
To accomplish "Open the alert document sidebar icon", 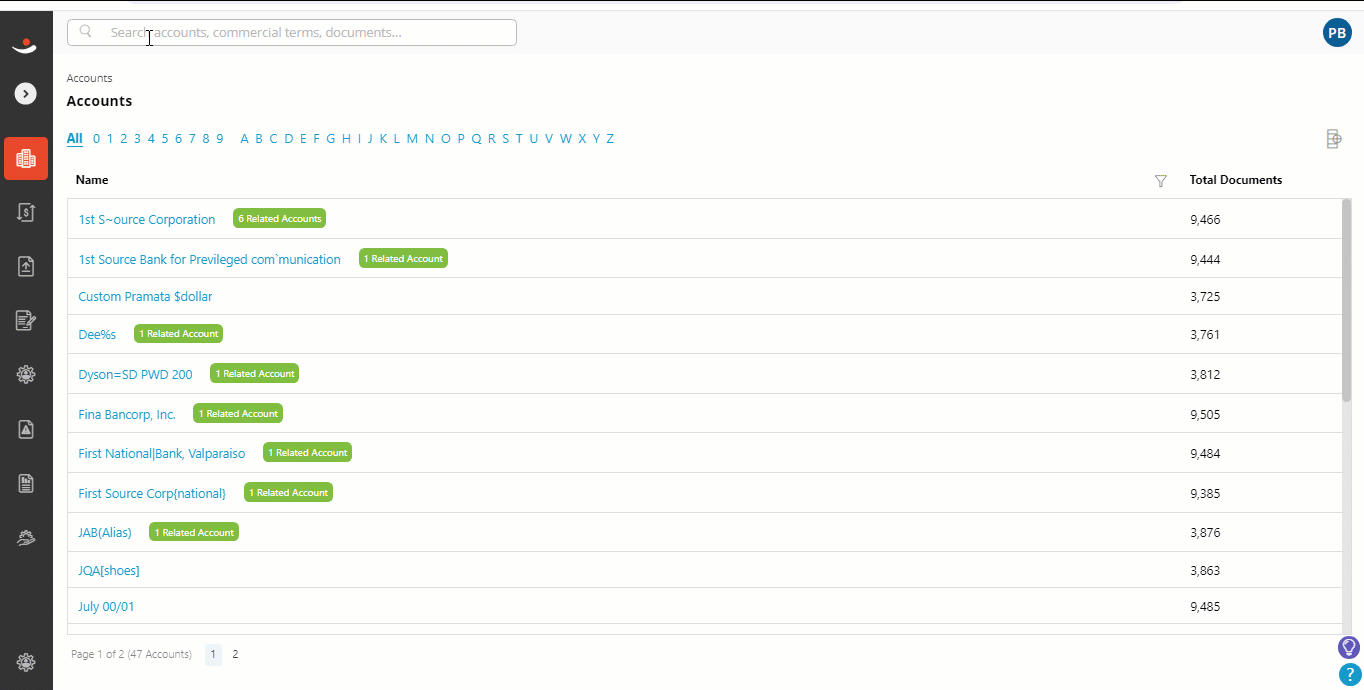I will pyautogui.click(x=26, y=429).
